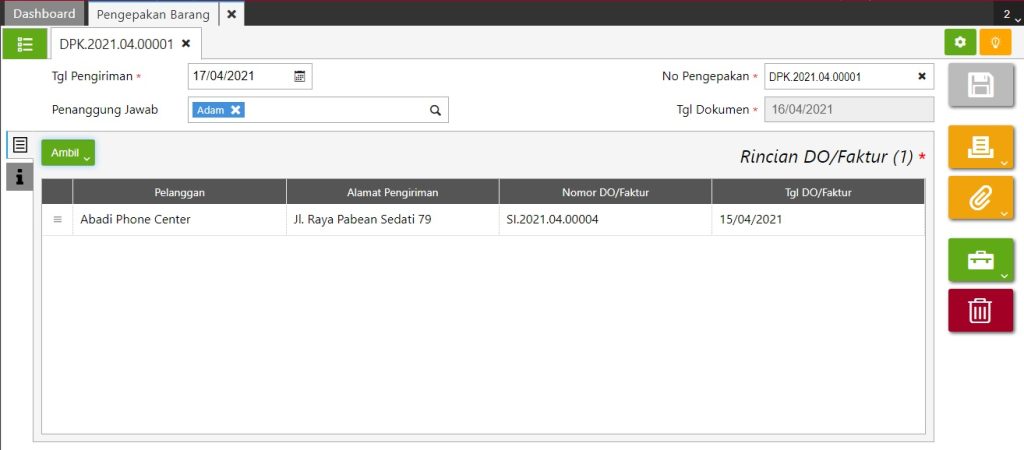Open the calendar picker for Tgl Pengiriman
1024x450 pixels.
[300, 76]
